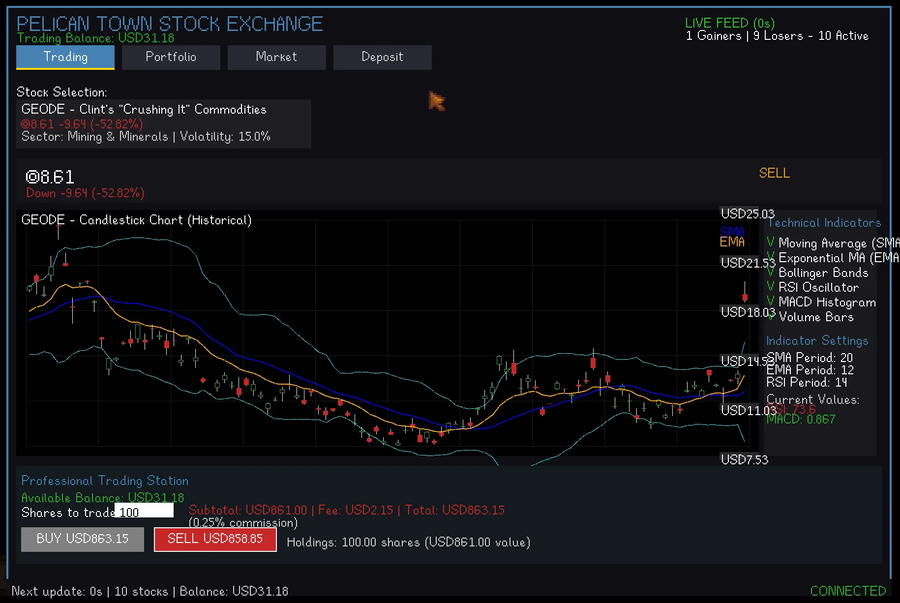Screen dimensions: 900x603
Task: Toggle the Exponential MA (EMA) indicator
Action: click(833, 258)
